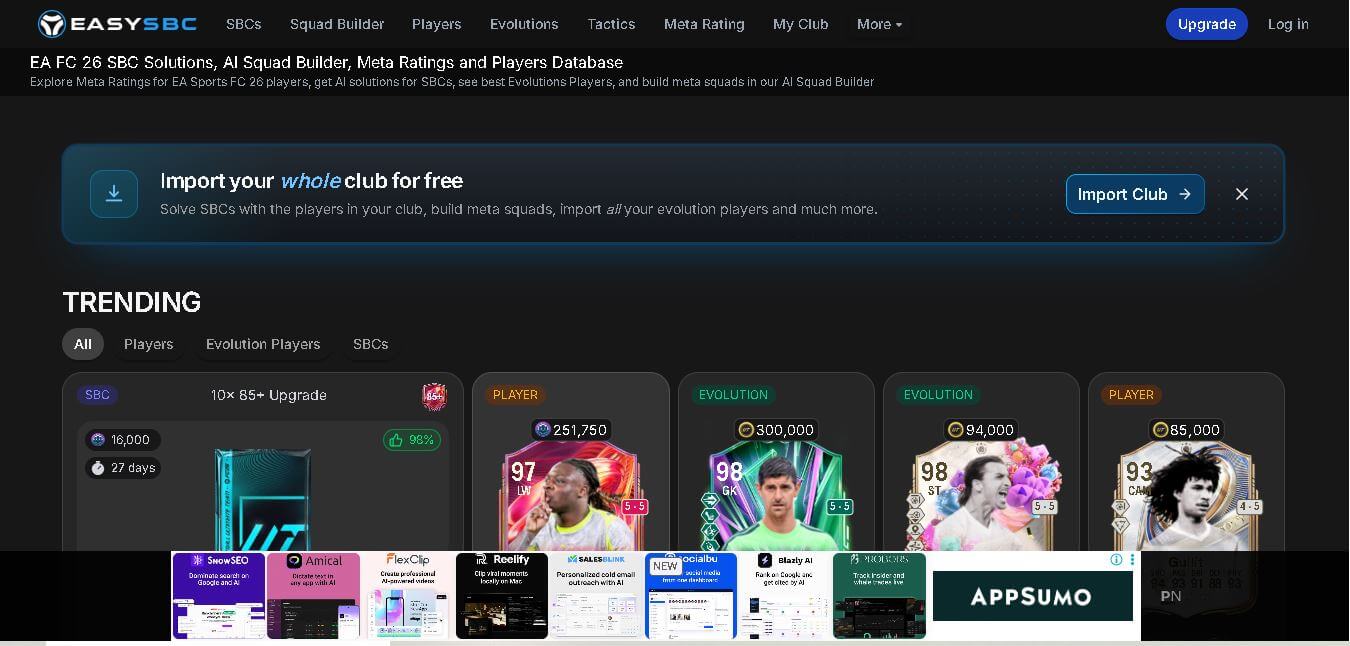The image size is (1350, 646).
Task: Dismiss the import club banner
Action: point(1242,194)
